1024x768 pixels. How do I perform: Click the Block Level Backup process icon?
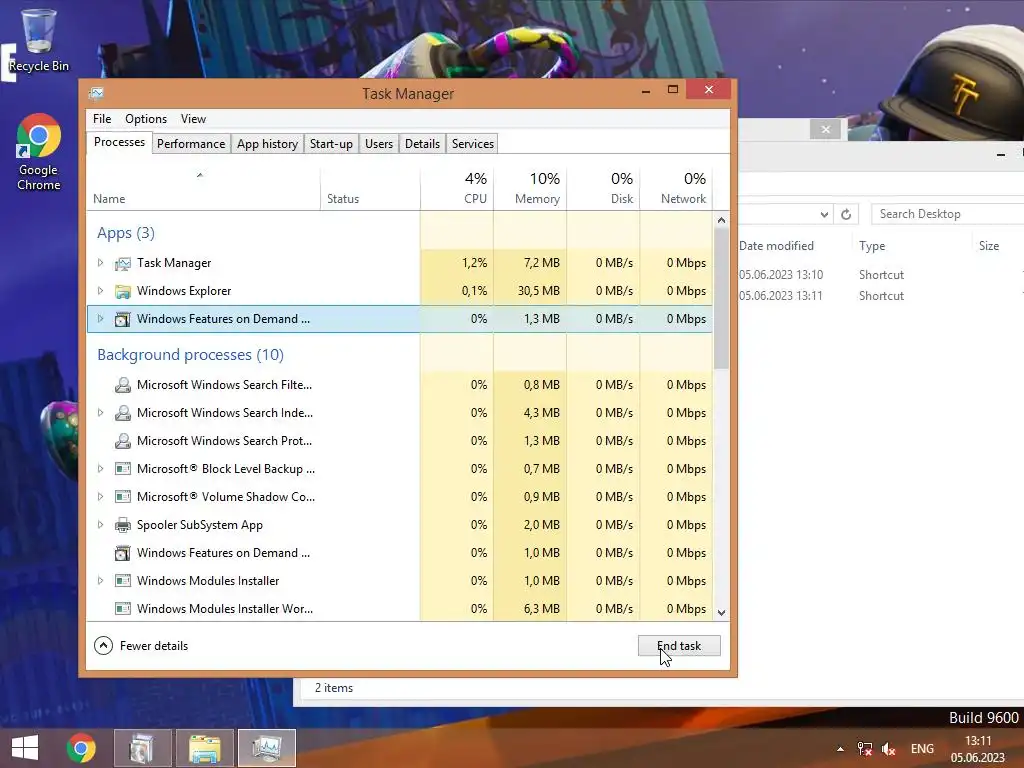[122, 469]
